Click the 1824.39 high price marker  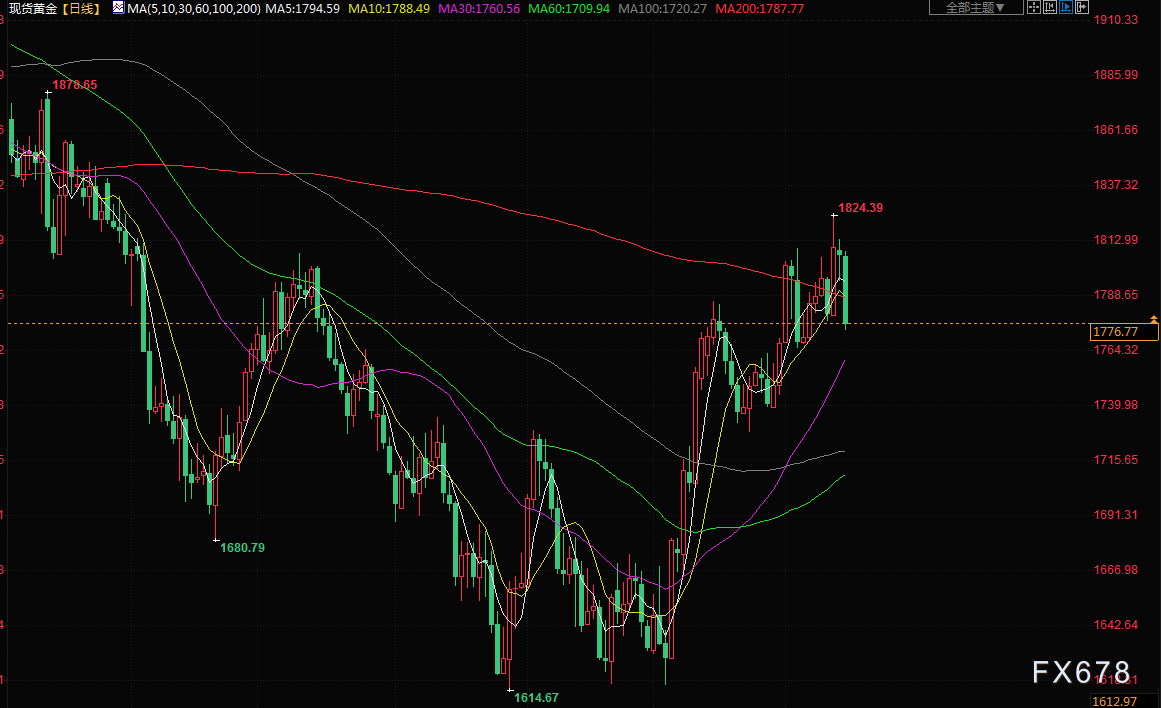860,208
